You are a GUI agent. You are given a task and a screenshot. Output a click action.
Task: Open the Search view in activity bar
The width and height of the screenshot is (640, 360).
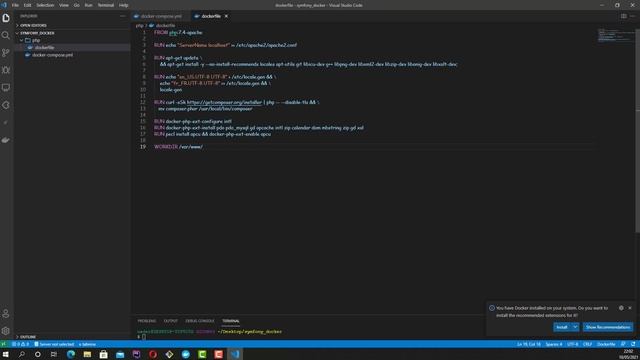pos(6,36)
